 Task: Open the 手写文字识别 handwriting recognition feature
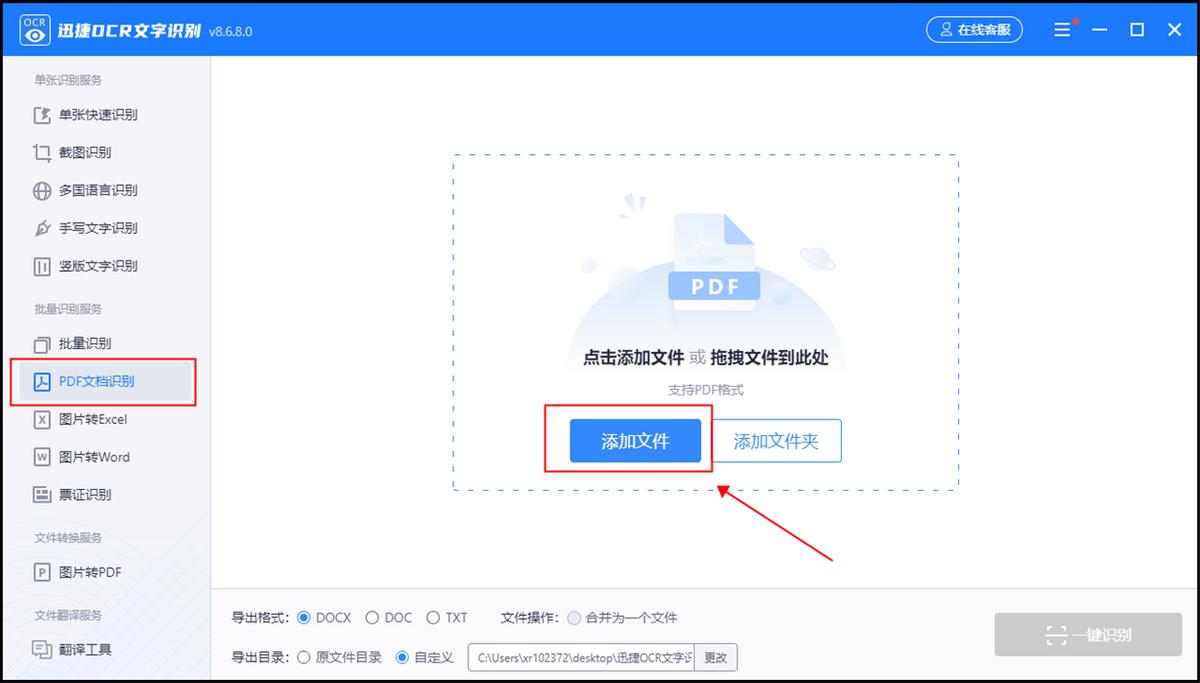pyautogui.click(x=100, y=228)
